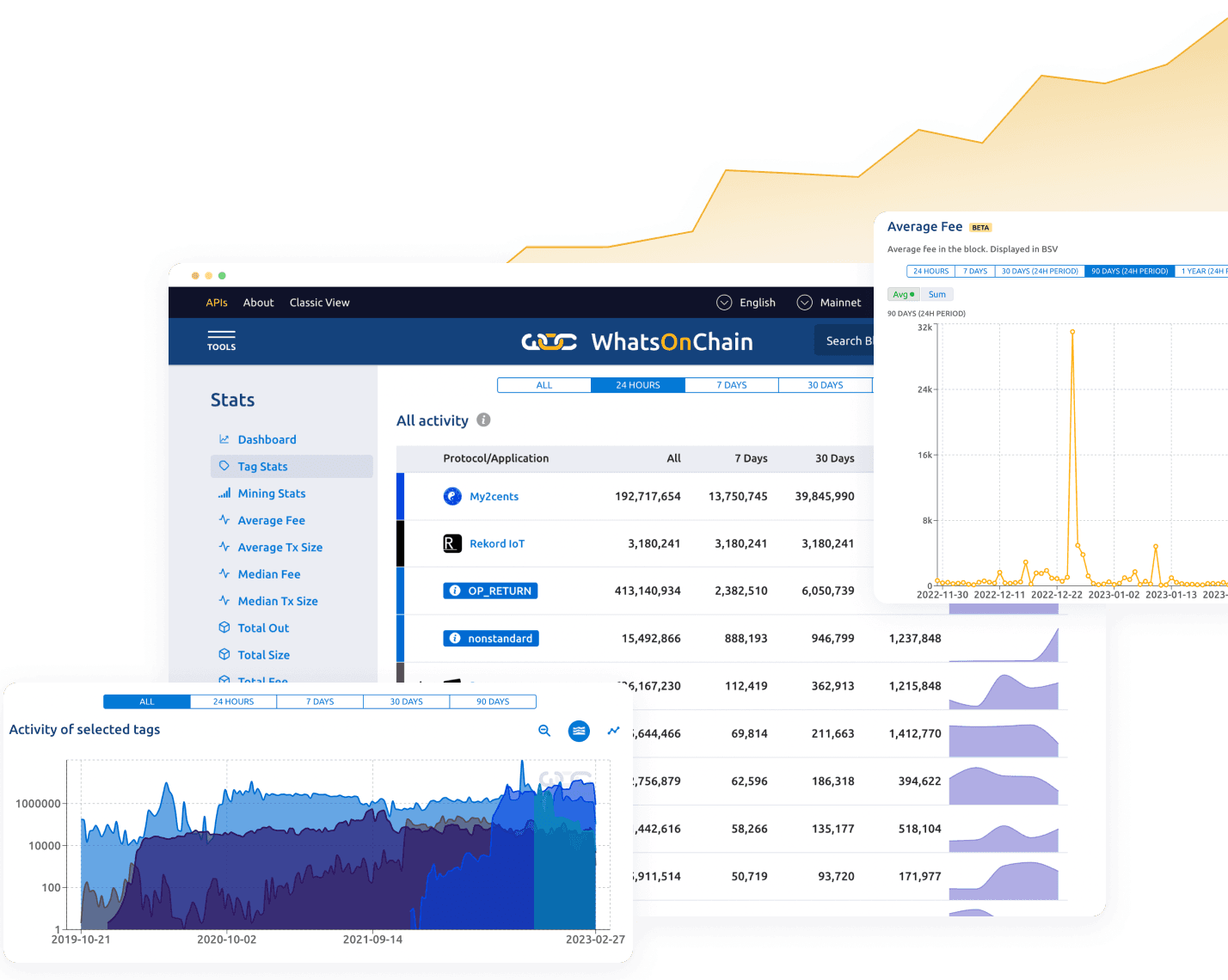Image resolution: width=1228 pixels, height=980 pixels.
Task: Click the Average Fee pulse icon
Action: pos(224,520)
